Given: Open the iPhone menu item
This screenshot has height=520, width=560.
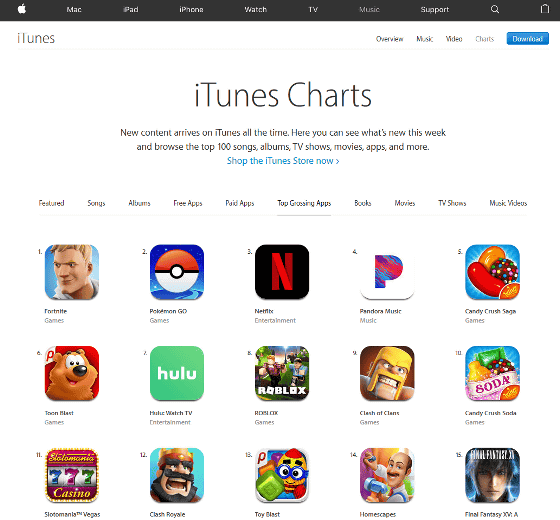Looking at the screenshot, I should click(x=191, y=10).
